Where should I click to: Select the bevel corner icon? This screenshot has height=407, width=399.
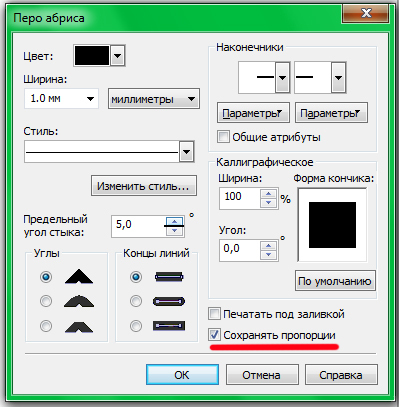click(x=79, y=327)
